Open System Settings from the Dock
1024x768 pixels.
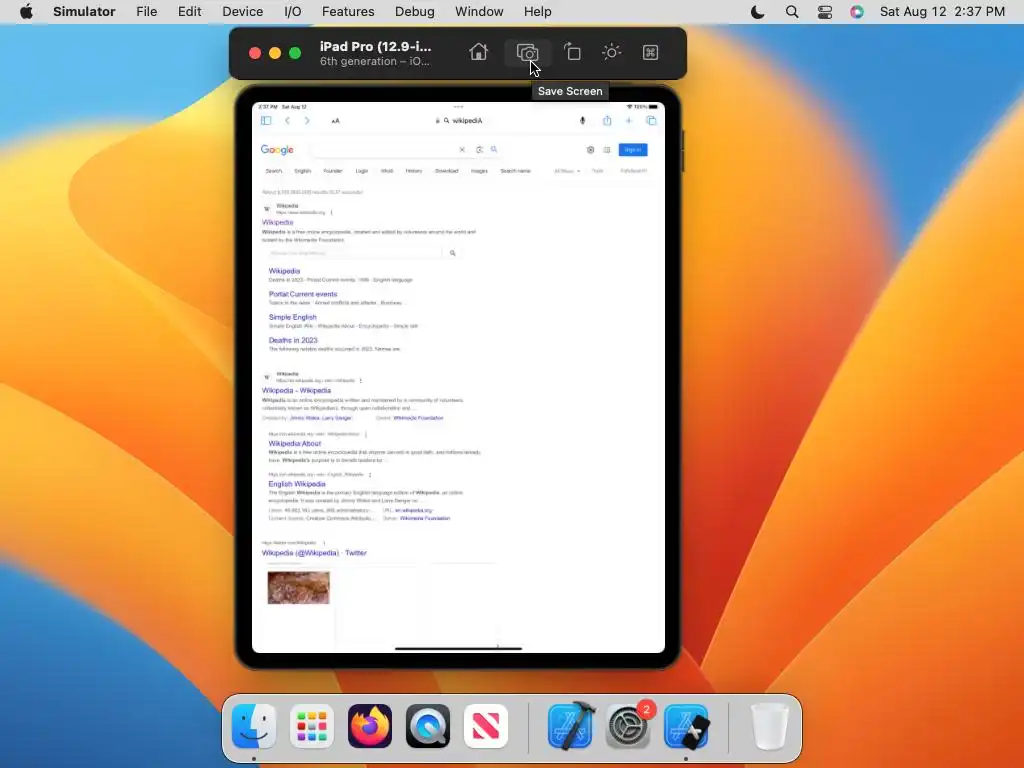pyautogui.click(x=628, y=726)
